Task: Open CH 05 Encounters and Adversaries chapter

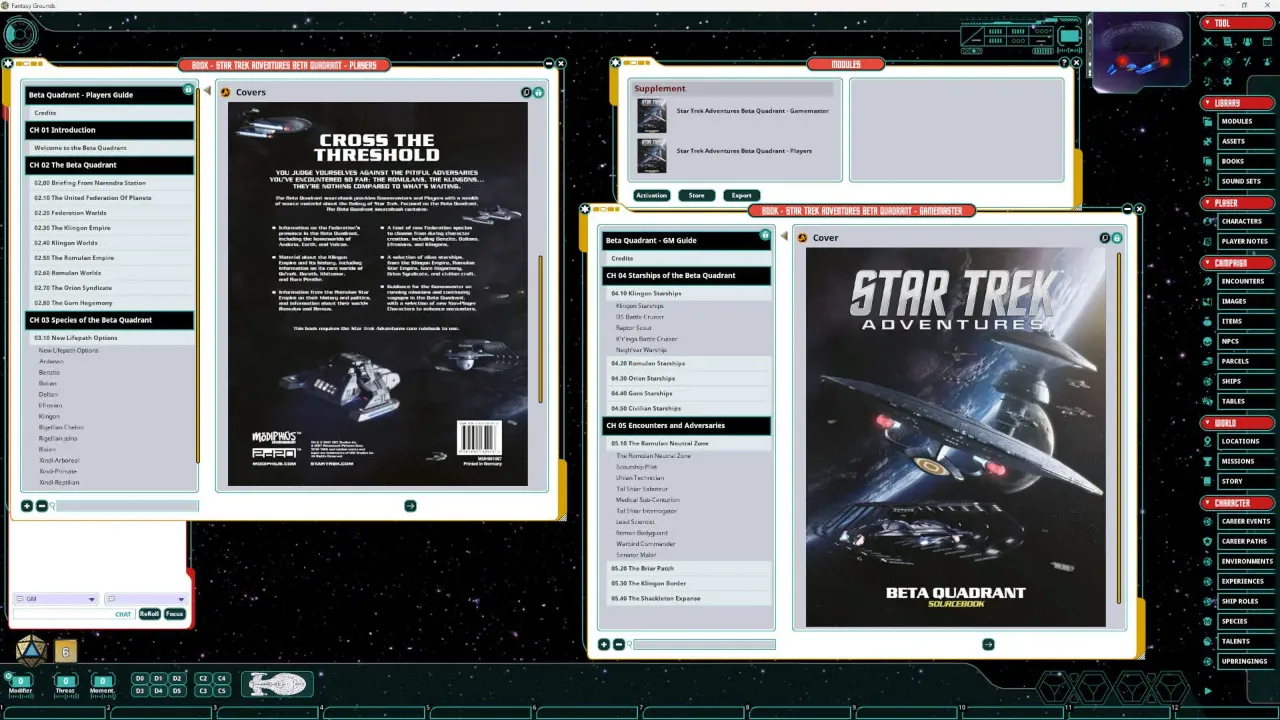Action: [686, 425]
